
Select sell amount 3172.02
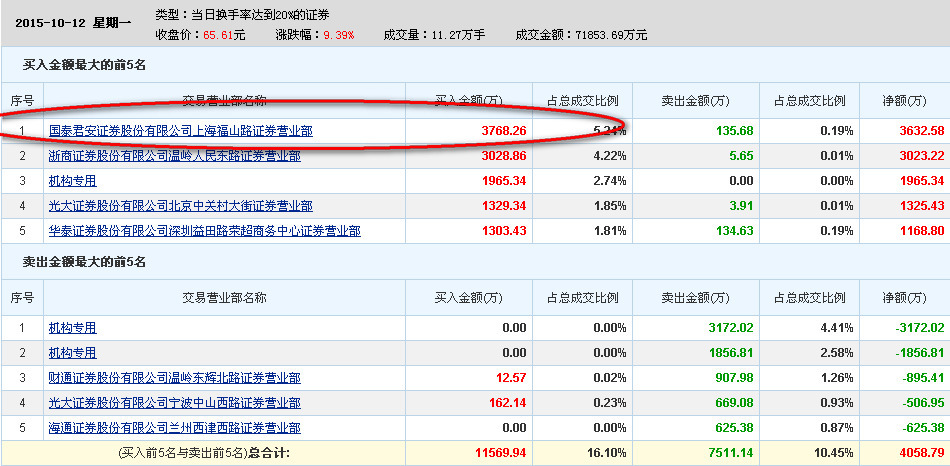[731, 328]
